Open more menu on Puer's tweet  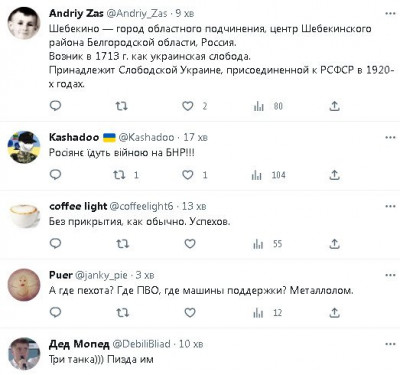click(390, 275)
